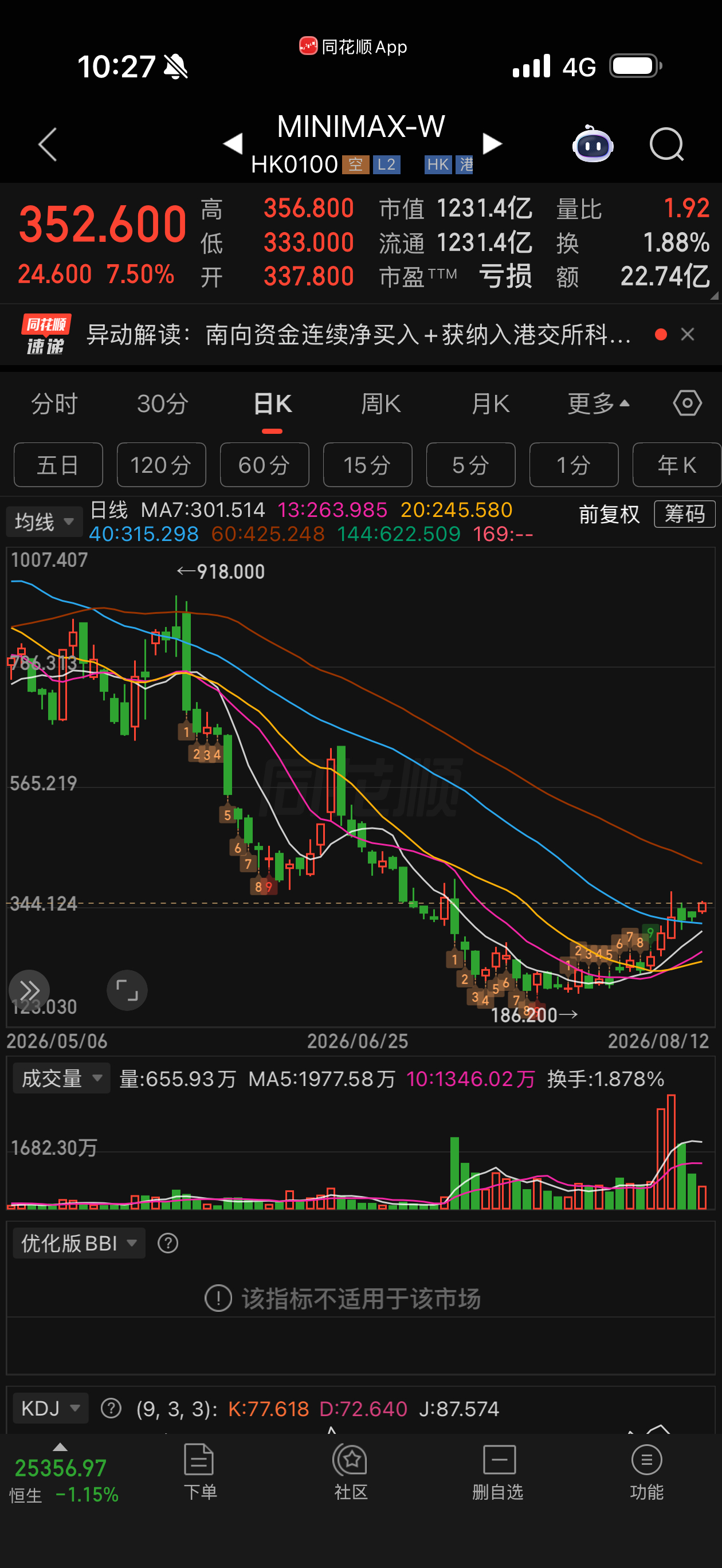Tap the 换手:1.878% volume label
The width and height of the screenshot is (722, 1568).
(x=606, y=1079)
